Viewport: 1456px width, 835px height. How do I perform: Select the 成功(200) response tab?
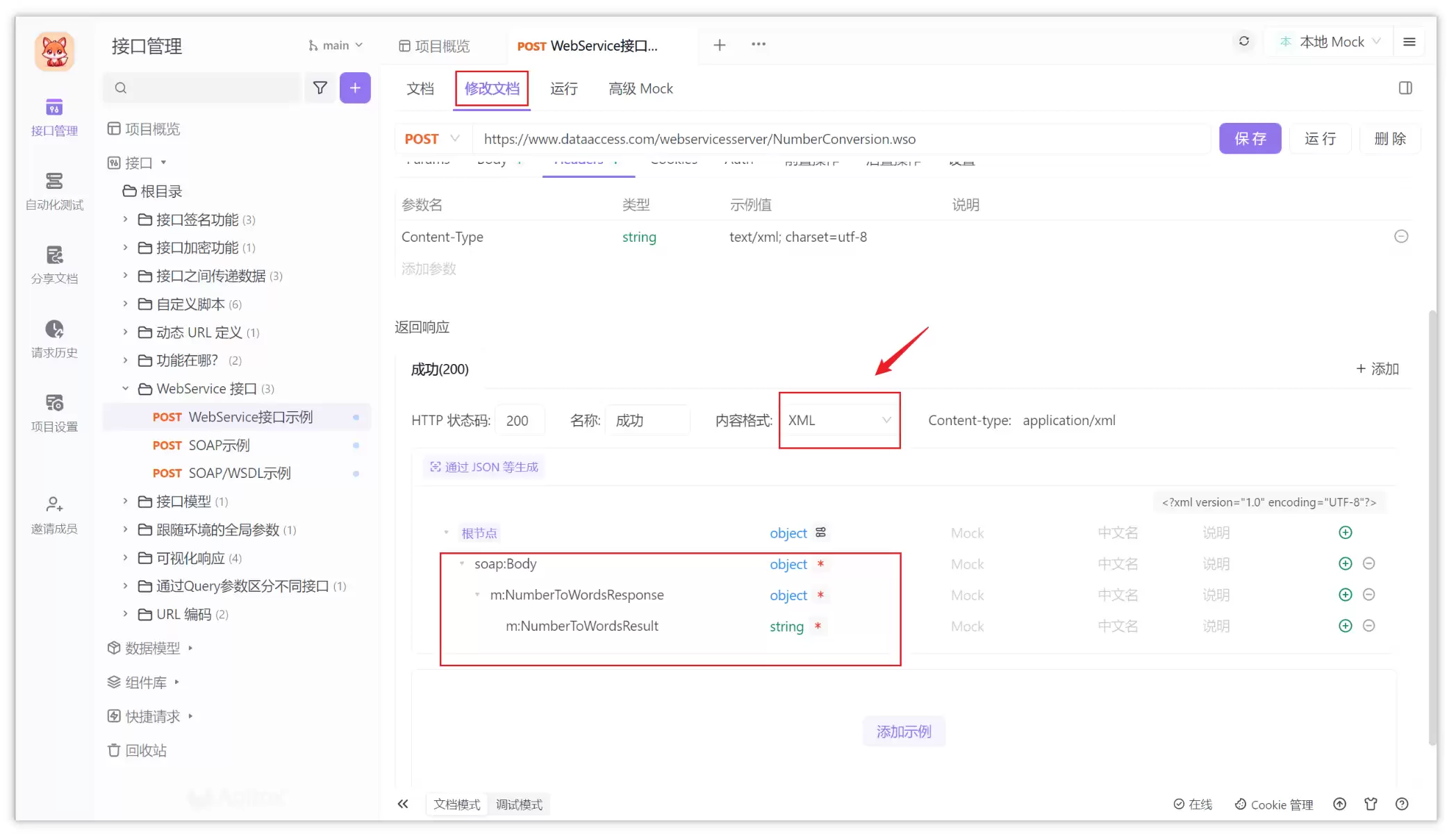point(440,370)
